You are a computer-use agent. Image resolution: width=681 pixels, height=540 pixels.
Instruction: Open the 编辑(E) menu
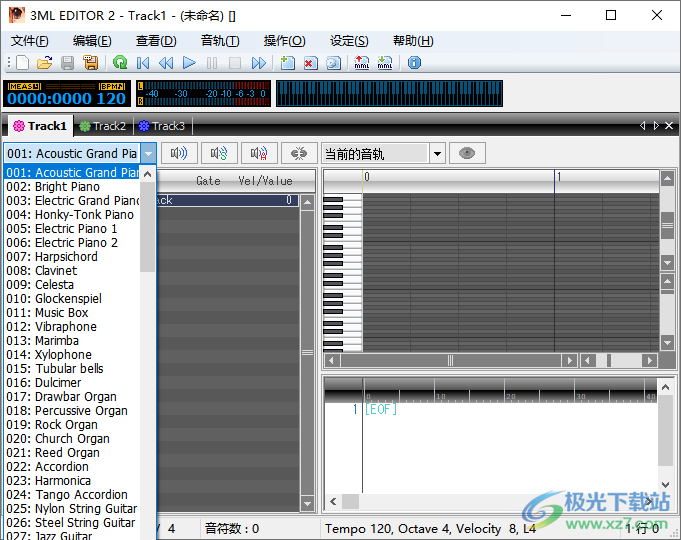tap(92, 41)
